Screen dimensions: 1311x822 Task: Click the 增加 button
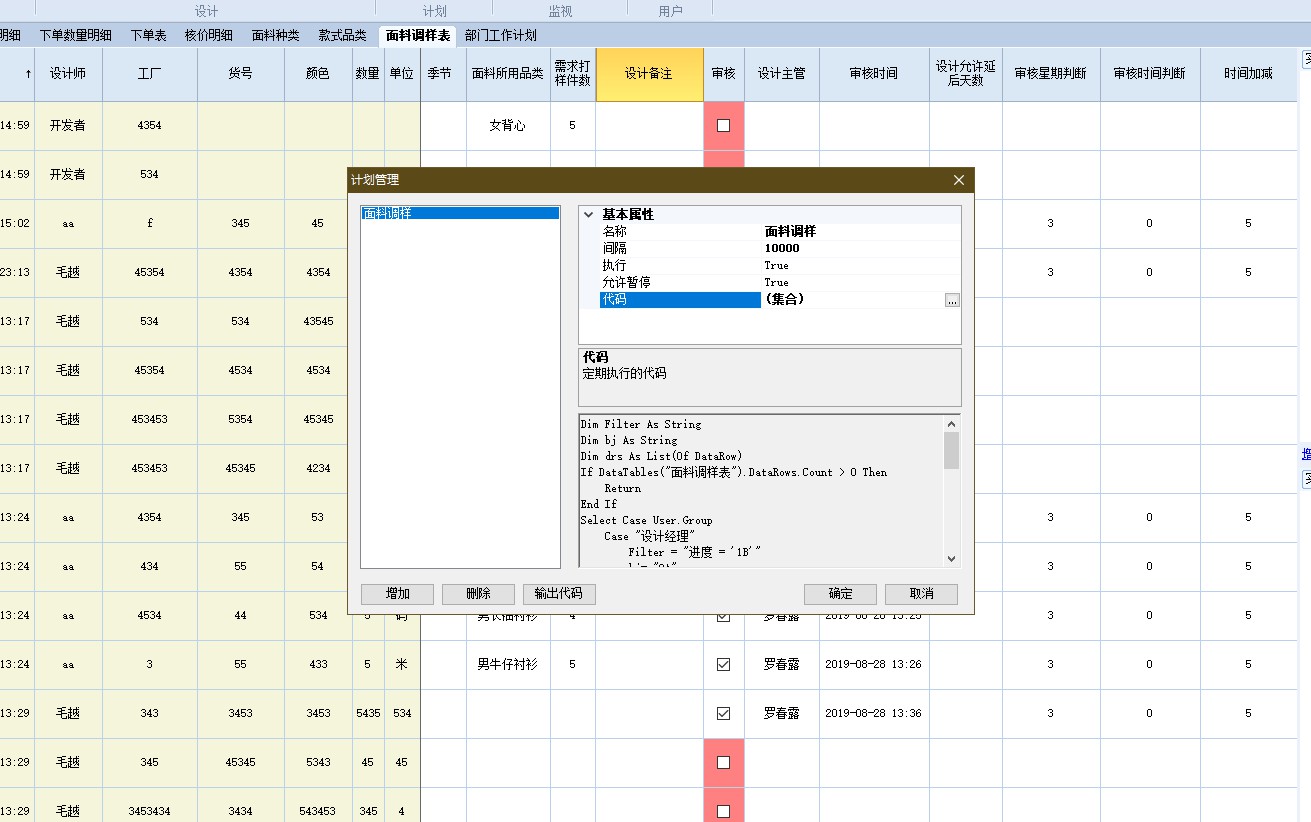pyautogui.click(x=397, y=594)
